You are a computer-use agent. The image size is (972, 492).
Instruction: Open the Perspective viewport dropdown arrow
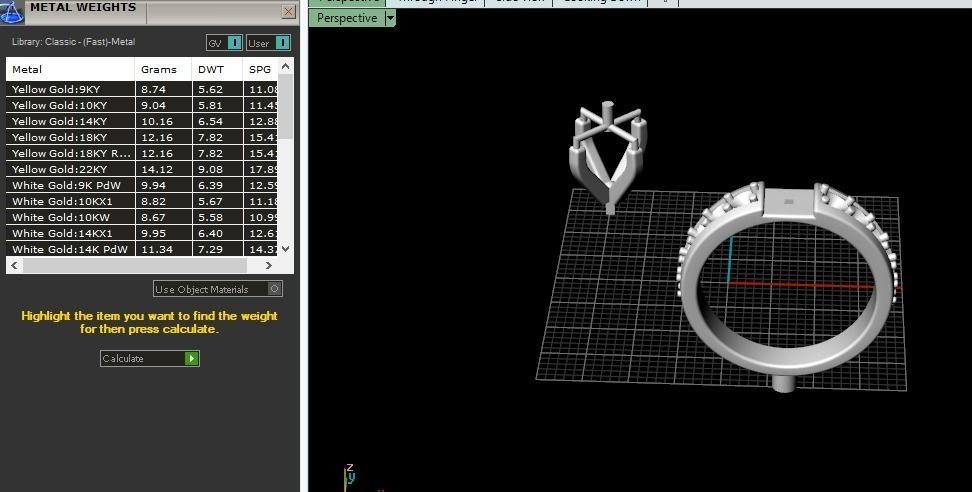[389, 18]
